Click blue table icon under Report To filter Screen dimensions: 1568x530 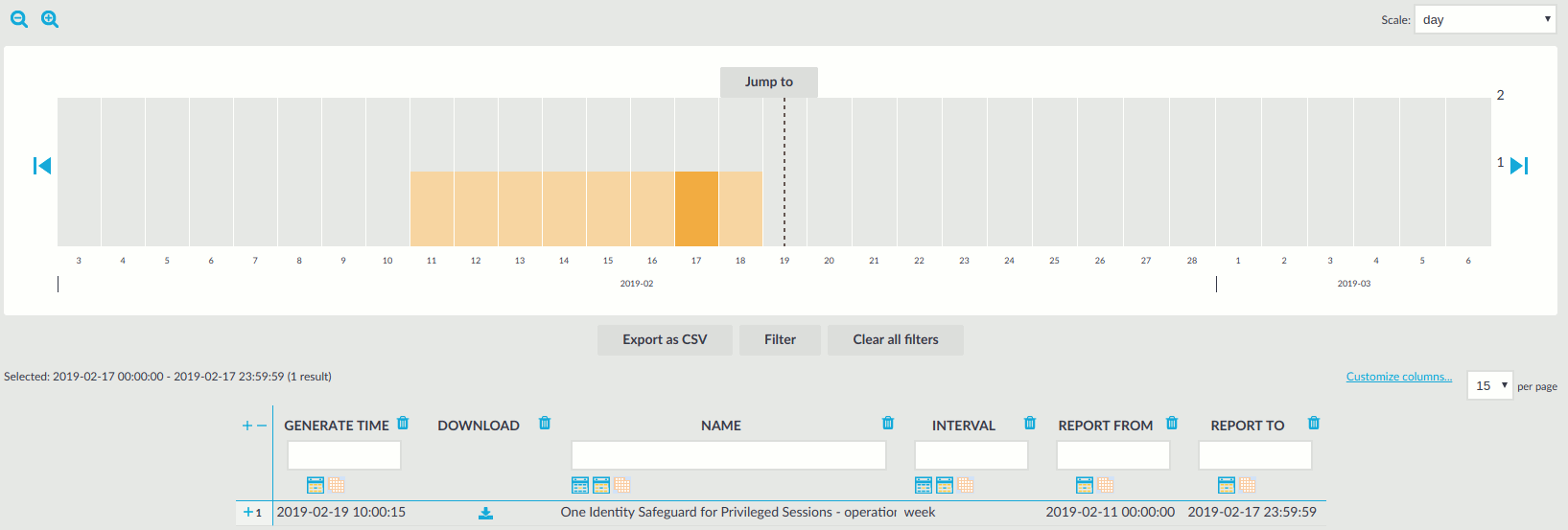point(1227,485)
